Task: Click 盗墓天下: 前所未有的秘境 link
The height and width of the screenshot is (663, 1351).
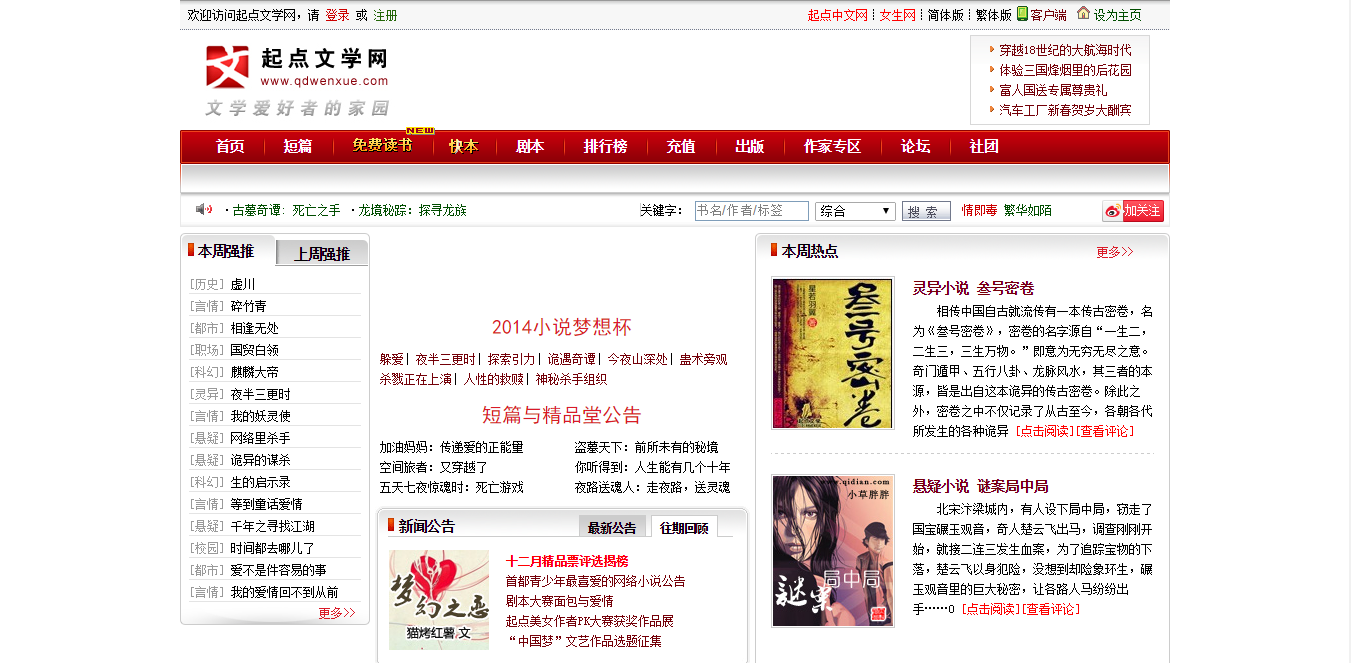Action: click(x=646, y=447)
